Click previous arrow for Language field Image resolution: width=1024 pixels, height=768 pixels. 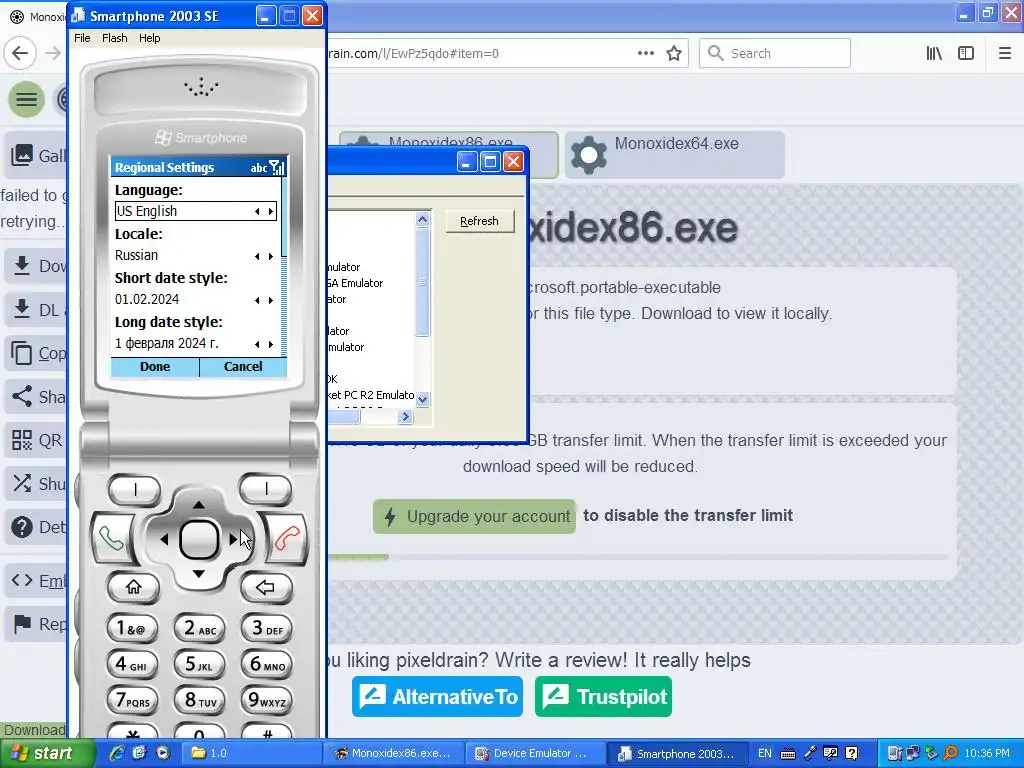click(x=257, y=212)
